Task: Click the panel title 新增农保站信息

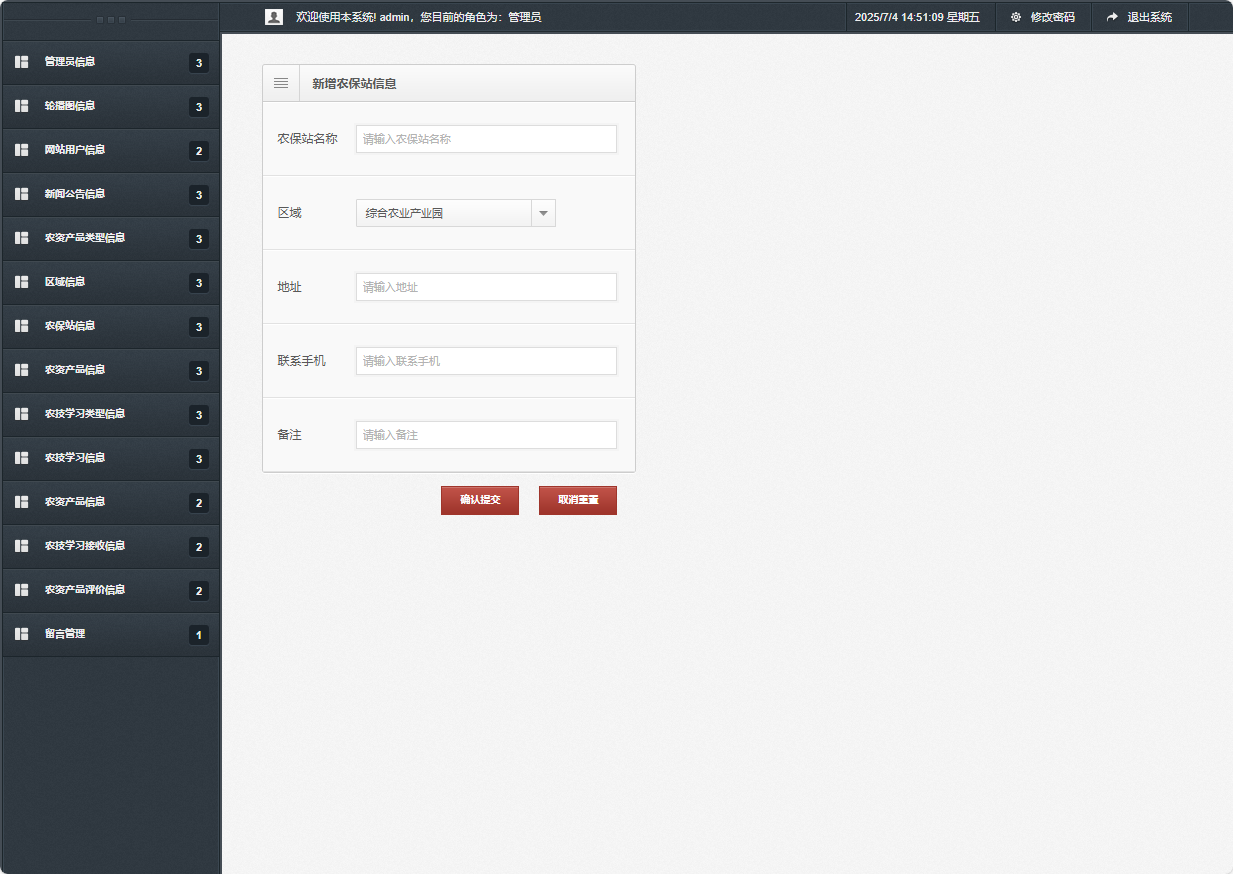Action: 354,84
